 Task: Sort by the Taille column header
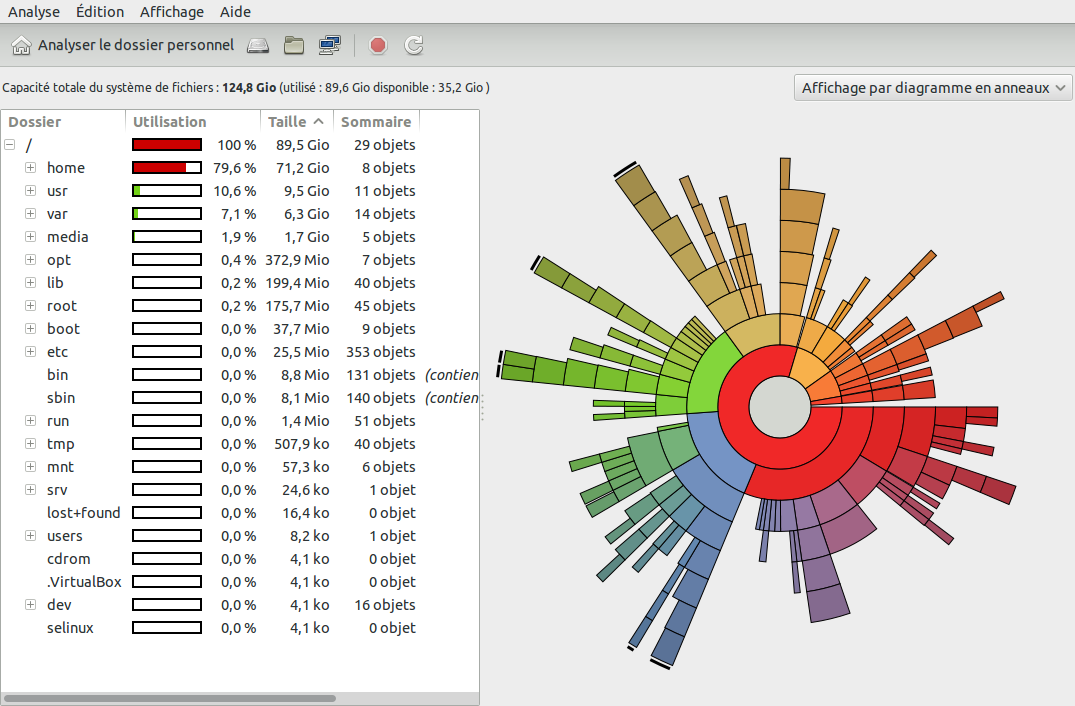pos(295,122)
